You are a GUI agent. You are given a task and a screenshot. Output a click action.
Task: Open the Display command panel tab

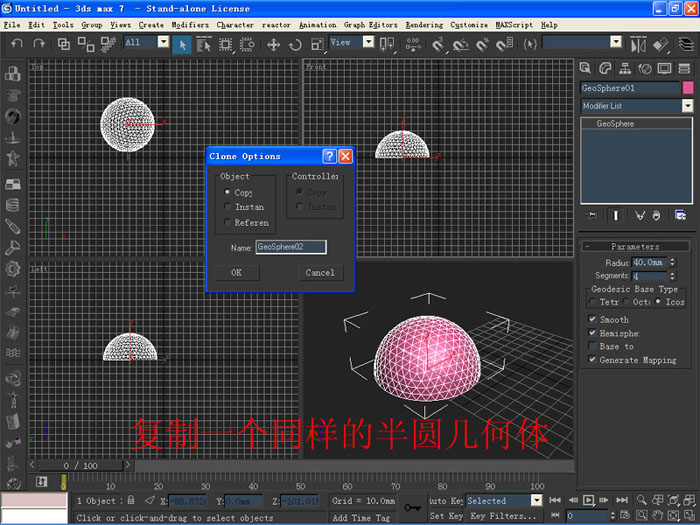click(x=664, y=68)
